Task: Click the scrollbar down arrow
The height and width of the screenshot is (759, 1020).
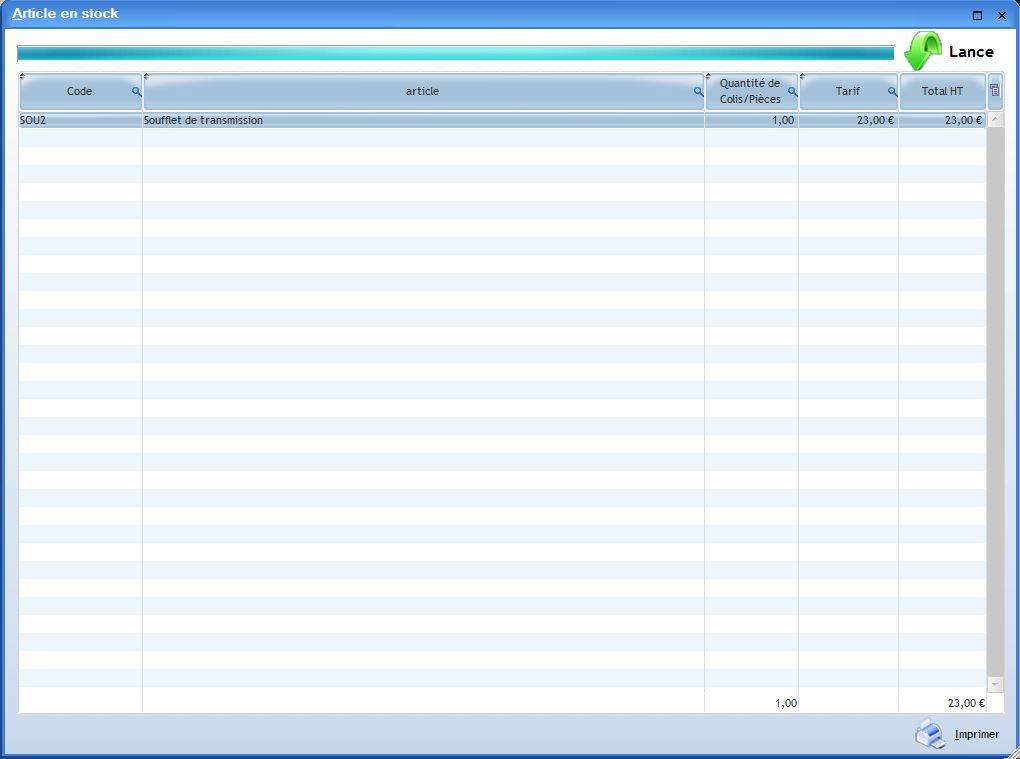Action: 995,684
